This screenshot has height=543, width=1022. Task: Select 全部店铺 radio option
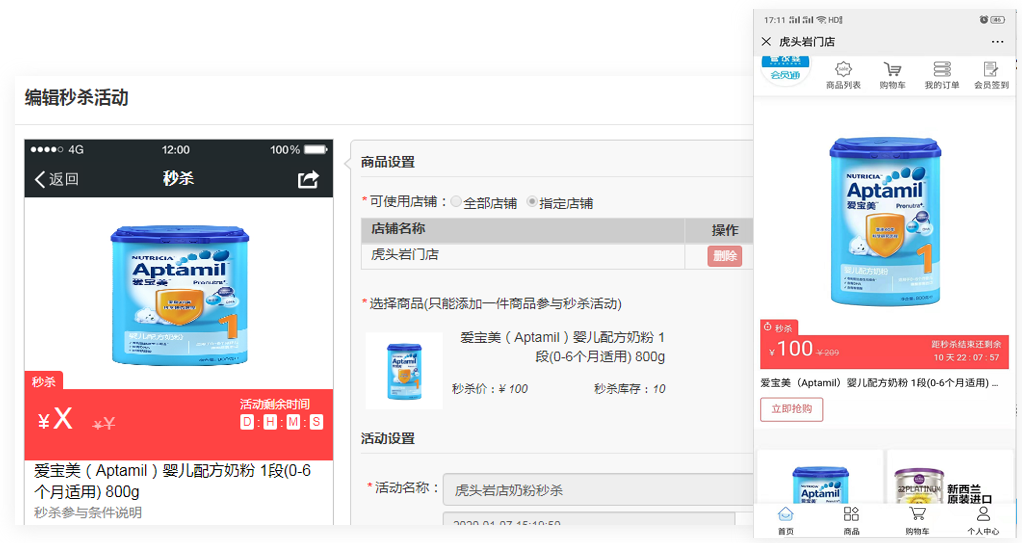[x=456, y=202]
